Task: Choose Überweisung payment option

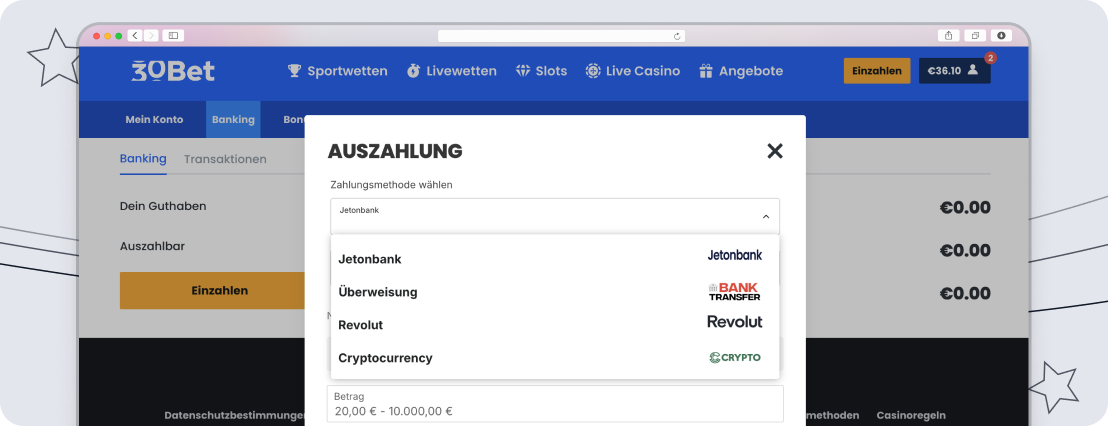Action: pyautogui.click(x=555, y=292)
